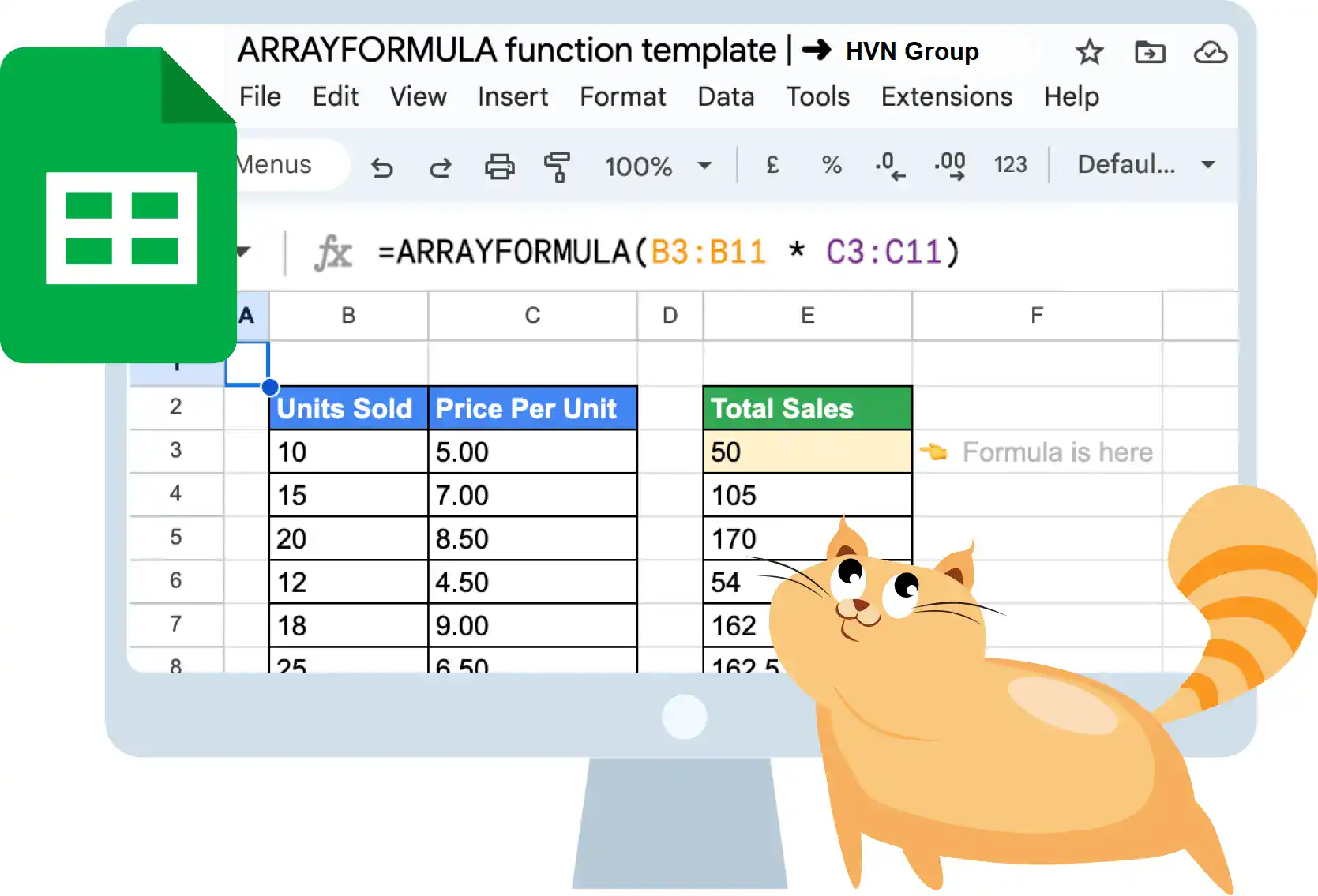Screen dimensions: 1318x896
Task: Star the spreadsheet
Action: click(1090, 52)
